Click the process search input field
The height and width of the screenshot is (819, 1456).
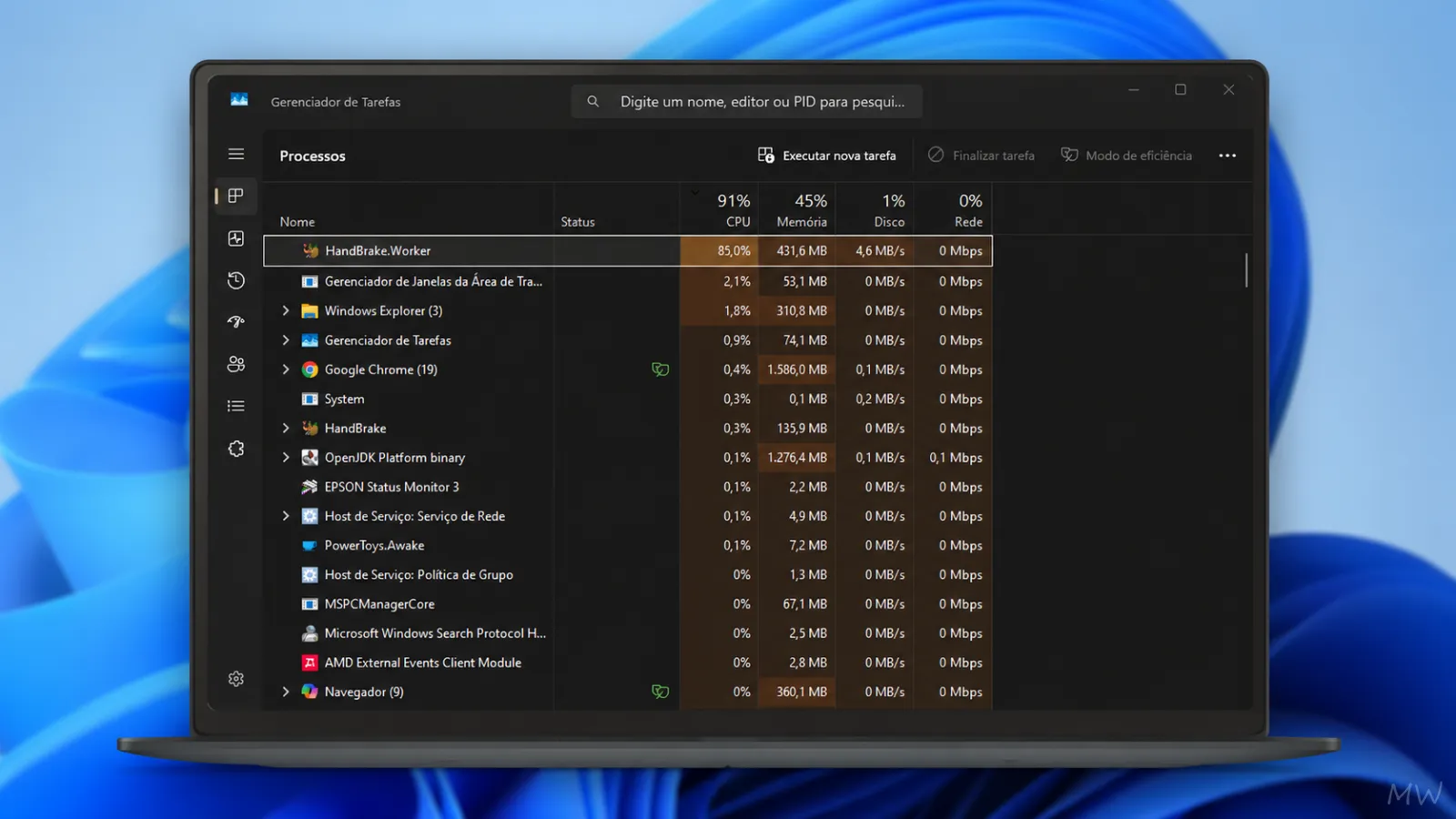(x=747, y=101)
